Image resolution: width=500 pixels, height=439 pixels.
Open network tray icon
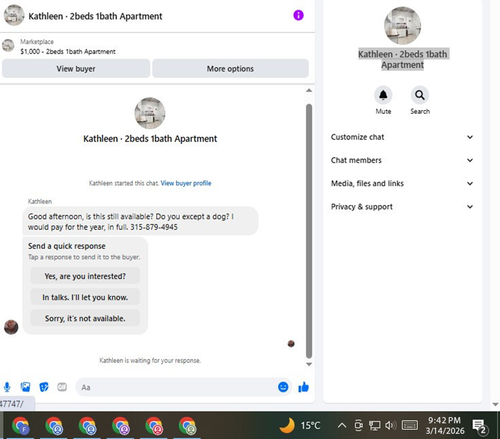(x=374, y=425)
